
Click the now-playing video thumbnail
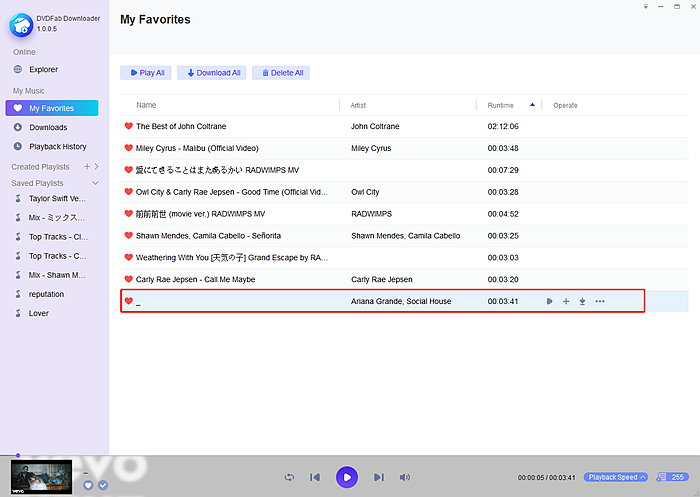point(42,477)
